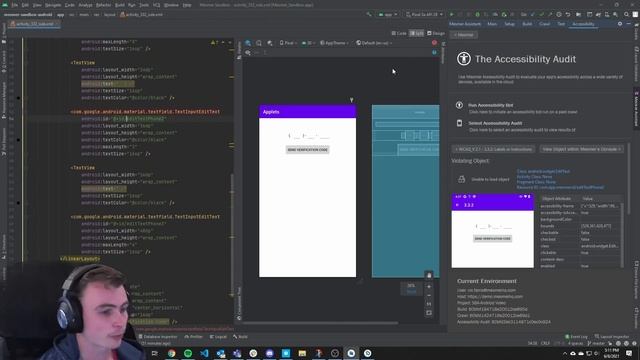The height and width of the screenshot is (360, 640).
Task: Click the bounds attribute row in object table
Action: tap(580, 226)
